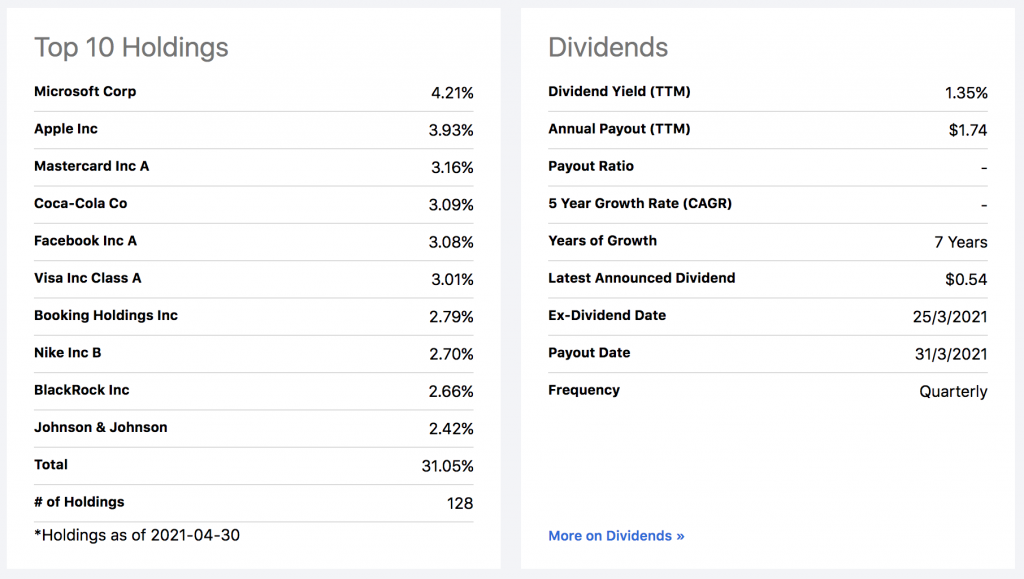Click the 2.42% Johnson & Johnson value
The height and width of the screenshot is (579, 1024).
[x=451, y=428]
